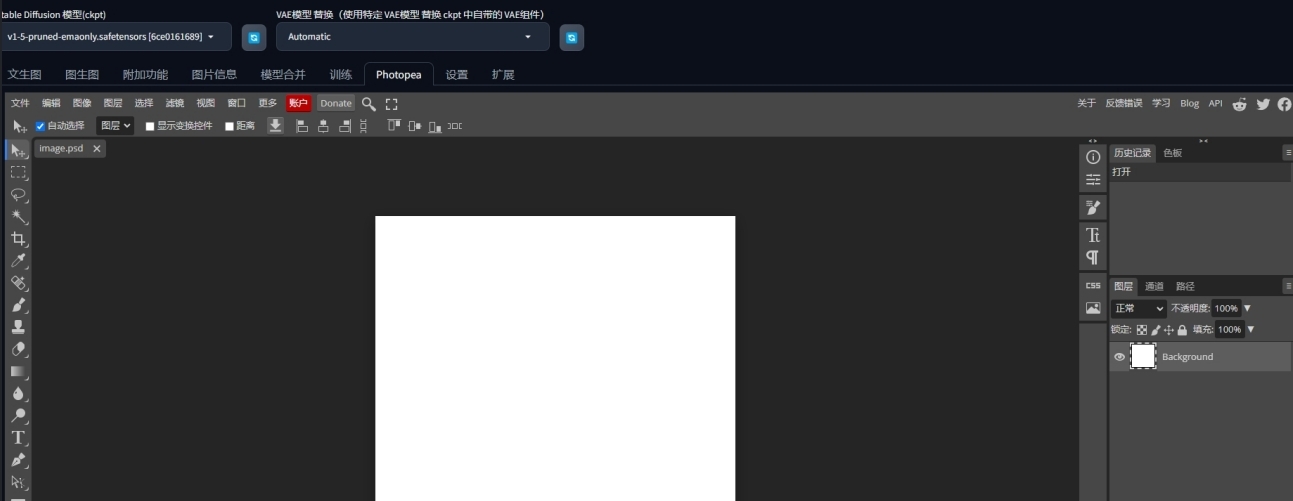
Task: Open the 滤镜 menu
Action: click(175, 103)
